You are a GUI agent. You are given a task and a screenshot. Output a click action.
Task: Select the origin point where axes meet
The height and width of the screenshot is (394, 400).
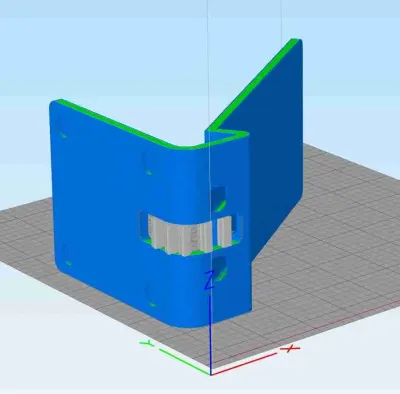211,374
